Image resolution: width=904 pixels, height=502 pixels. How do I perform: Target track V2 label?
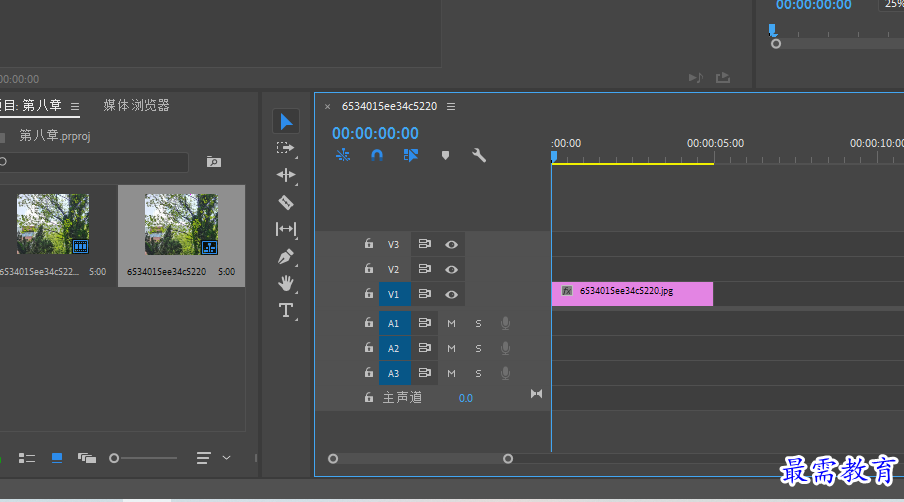tap(393, 269)
